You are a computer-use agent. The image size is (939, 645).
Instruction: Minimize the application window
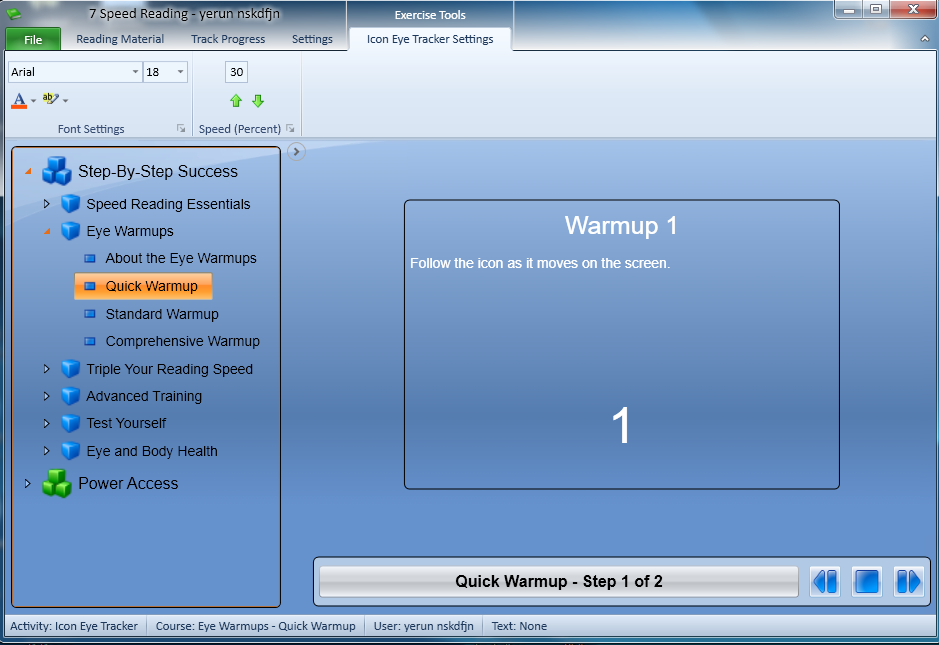pos(849,9)
